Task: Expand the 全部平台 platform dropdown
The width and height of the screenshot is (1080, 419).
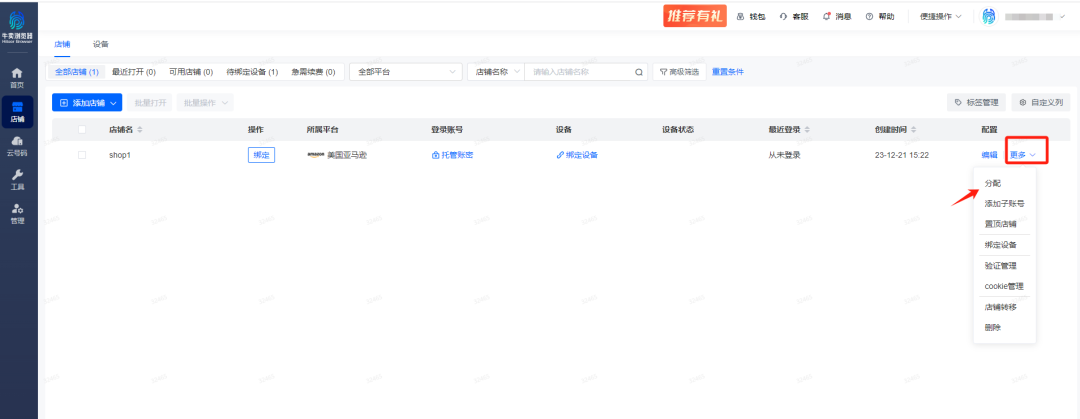Action: 405,72
